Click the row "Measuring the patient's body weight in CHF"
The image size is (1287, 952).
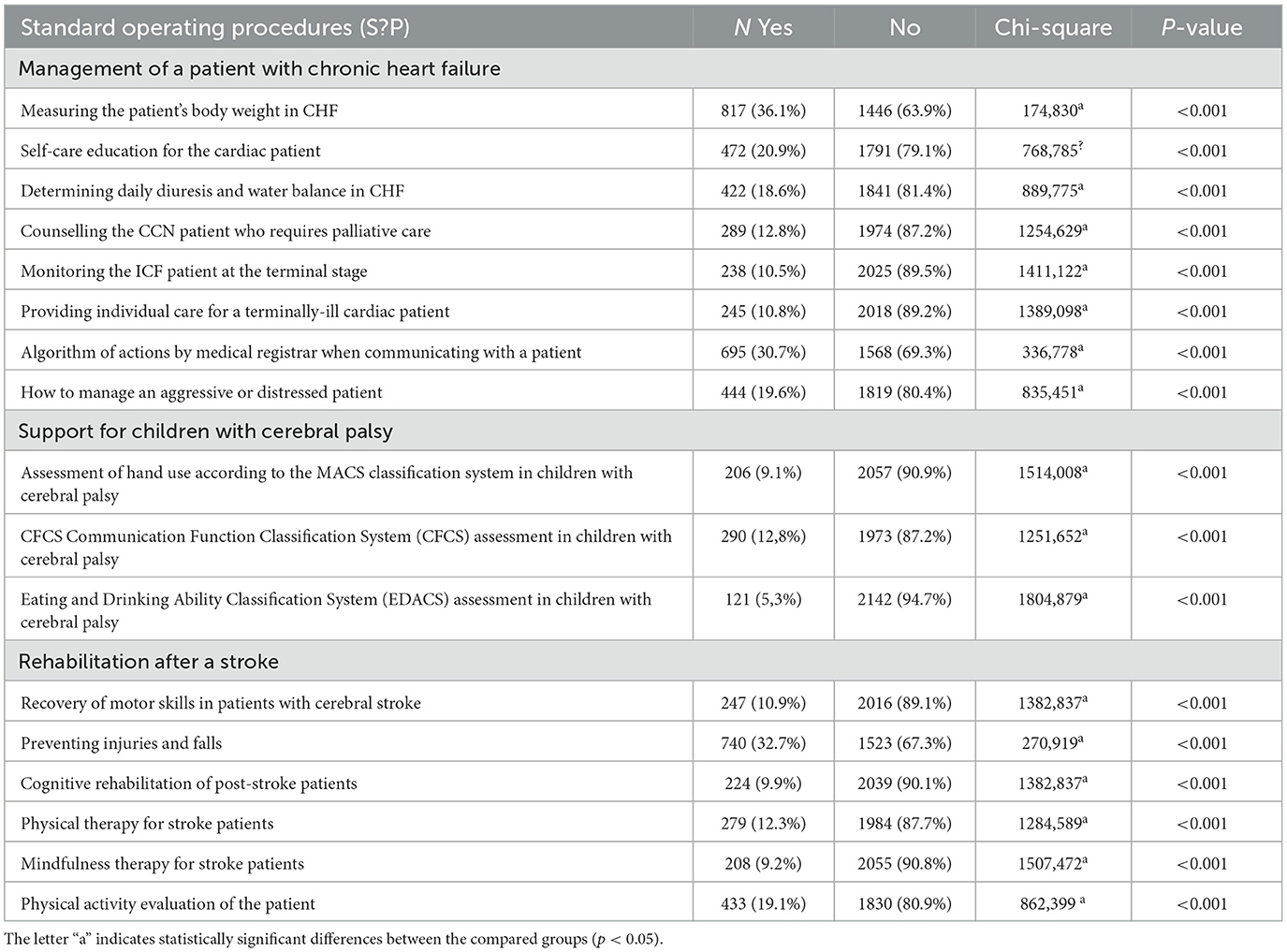179,110
